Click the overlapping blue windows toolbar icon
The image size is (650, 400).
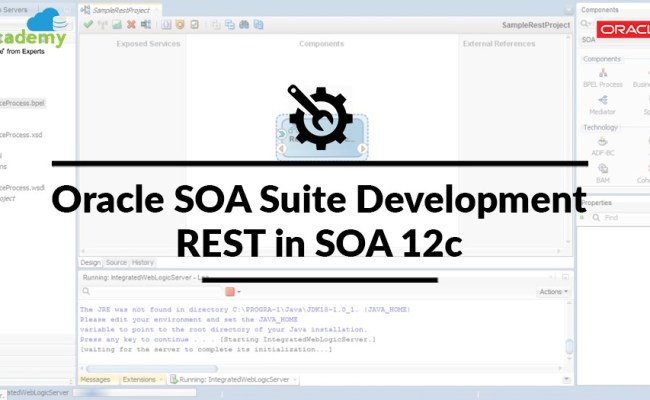tap(230, 24)
